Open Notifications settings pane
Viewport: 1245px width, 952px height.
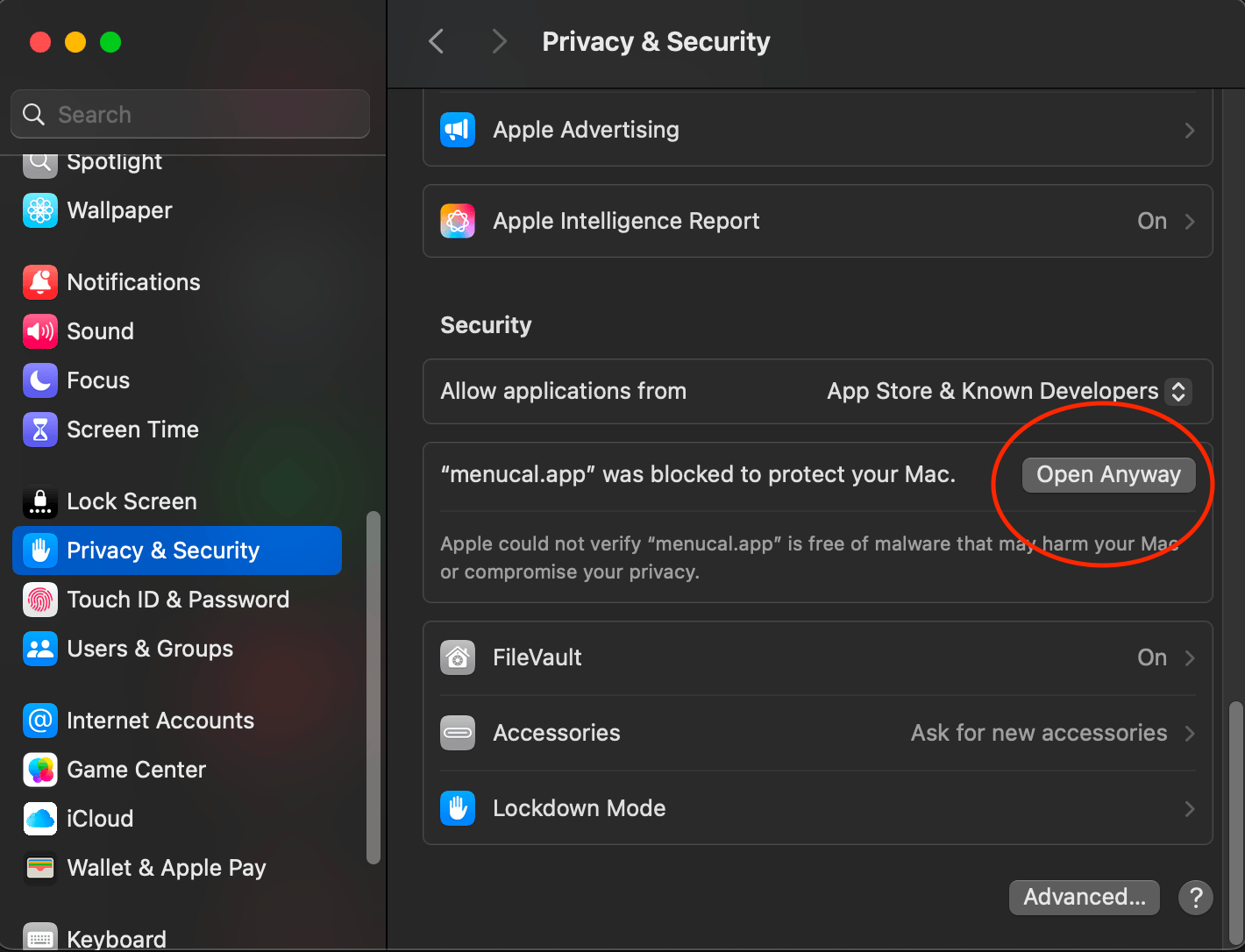click(177, 282)
